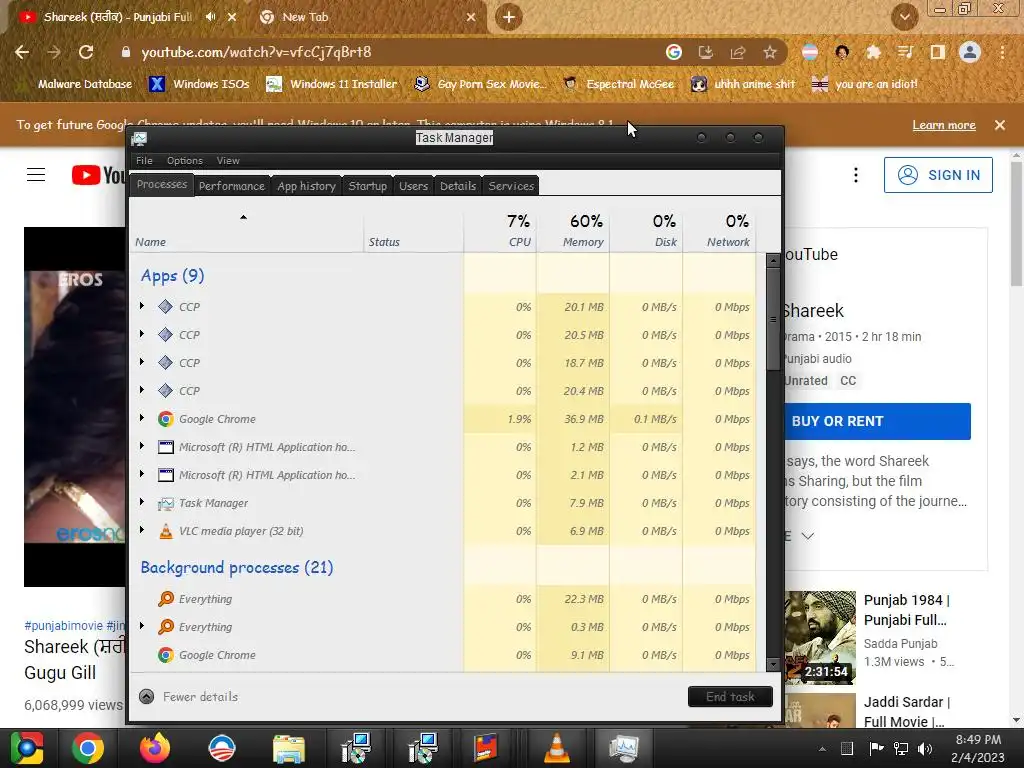
Task: Click YouTube SIGN IN button
Action: pos(938,175)
